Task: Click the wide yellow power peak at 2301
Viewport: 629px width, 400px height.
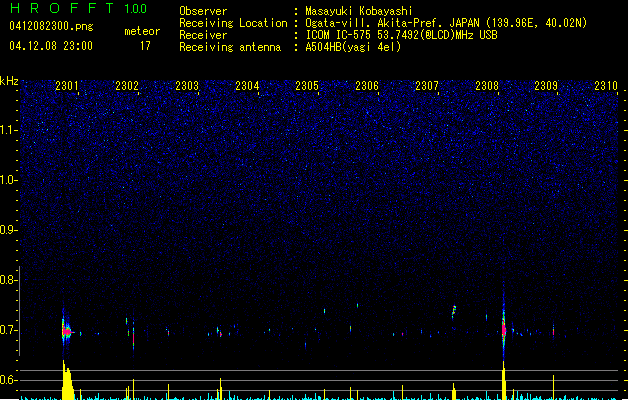Action: tap(67, 381)
